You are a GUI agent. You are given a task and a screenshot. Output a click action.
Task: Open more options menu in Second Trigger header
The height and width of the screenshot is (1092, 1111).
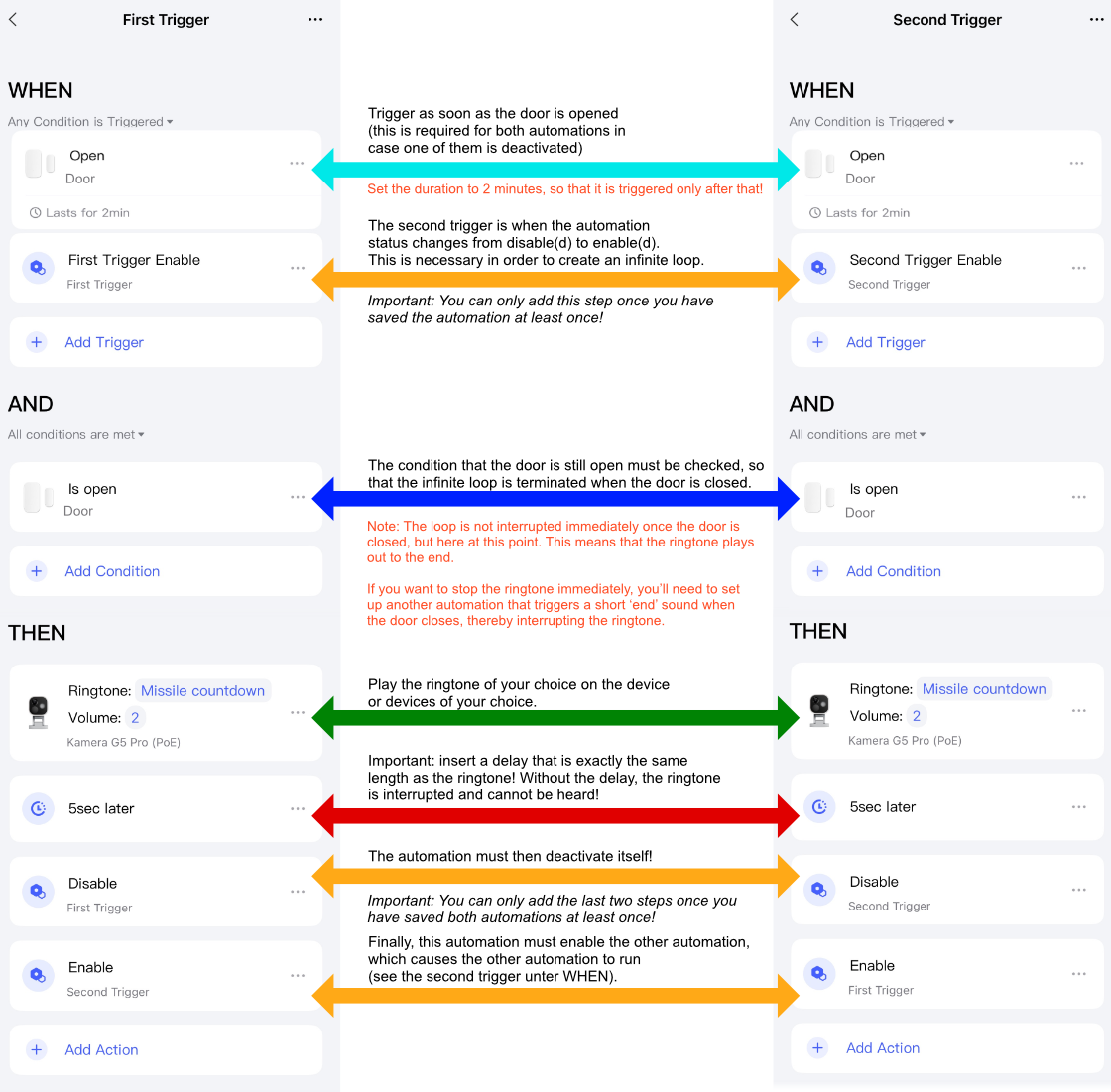(1096, 20)
